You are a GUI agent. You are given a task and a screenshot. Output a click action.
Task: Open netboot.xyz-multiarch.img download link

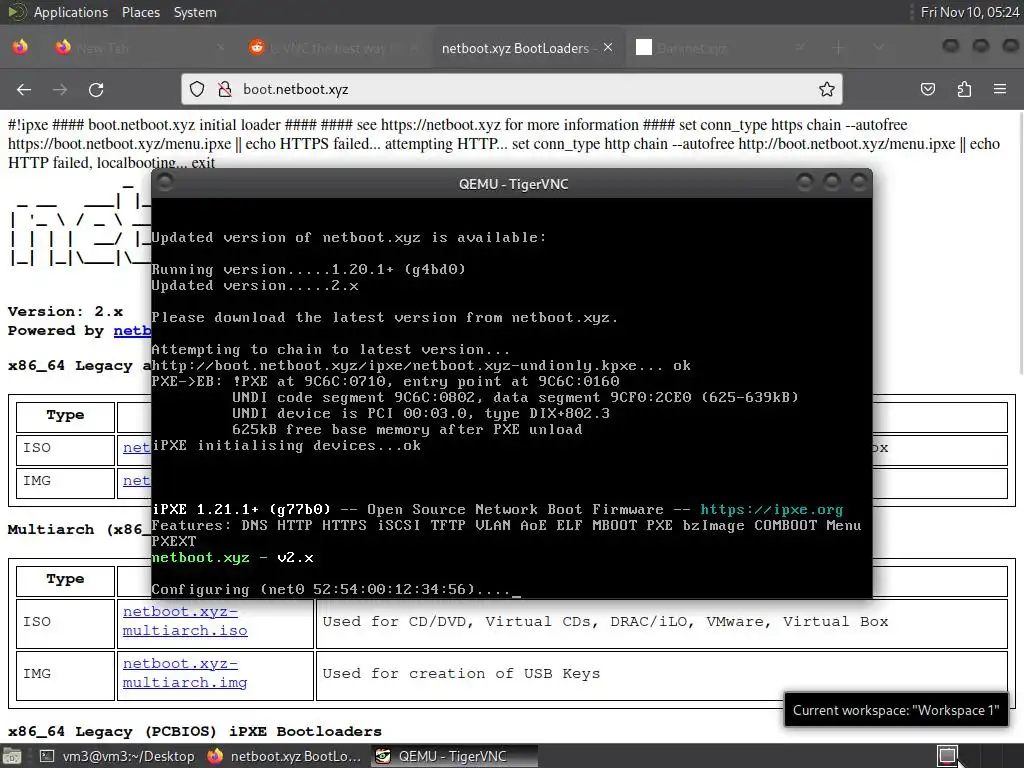tap(185, 673)
